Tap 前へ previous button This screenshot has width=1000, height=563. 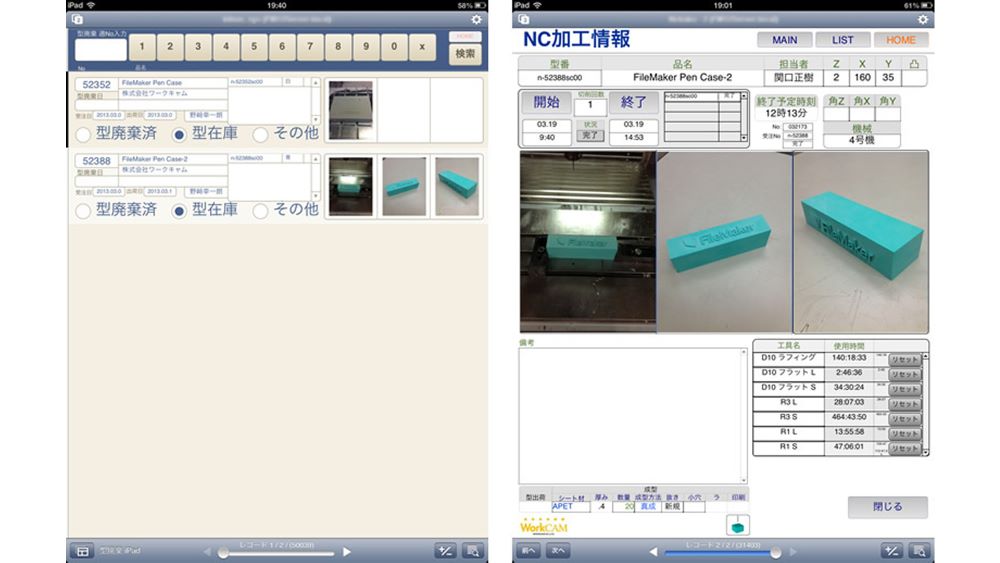coord(528,551)
